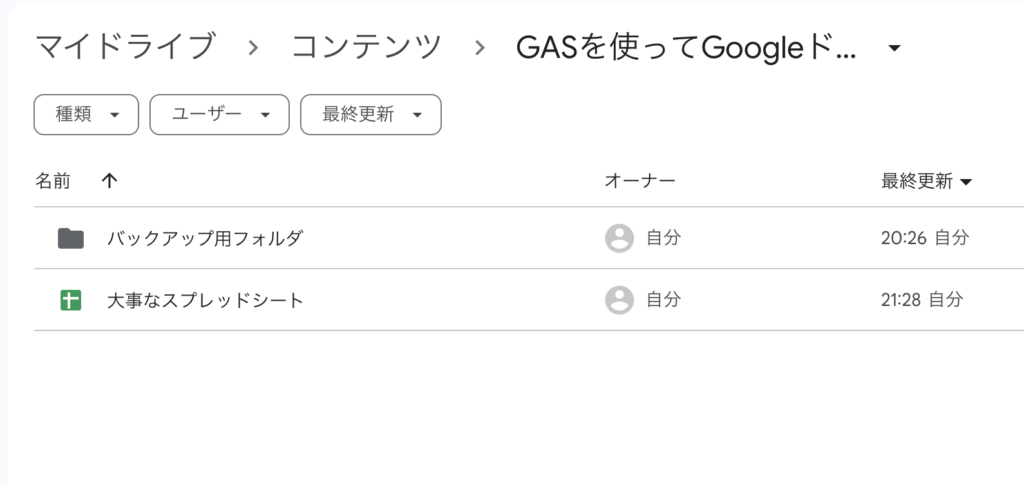The height and width of the screenshot is (487, 1024).
Task: Click the green Sheets icon for 大事なスプレッドシート
Action: pos(70,299)
